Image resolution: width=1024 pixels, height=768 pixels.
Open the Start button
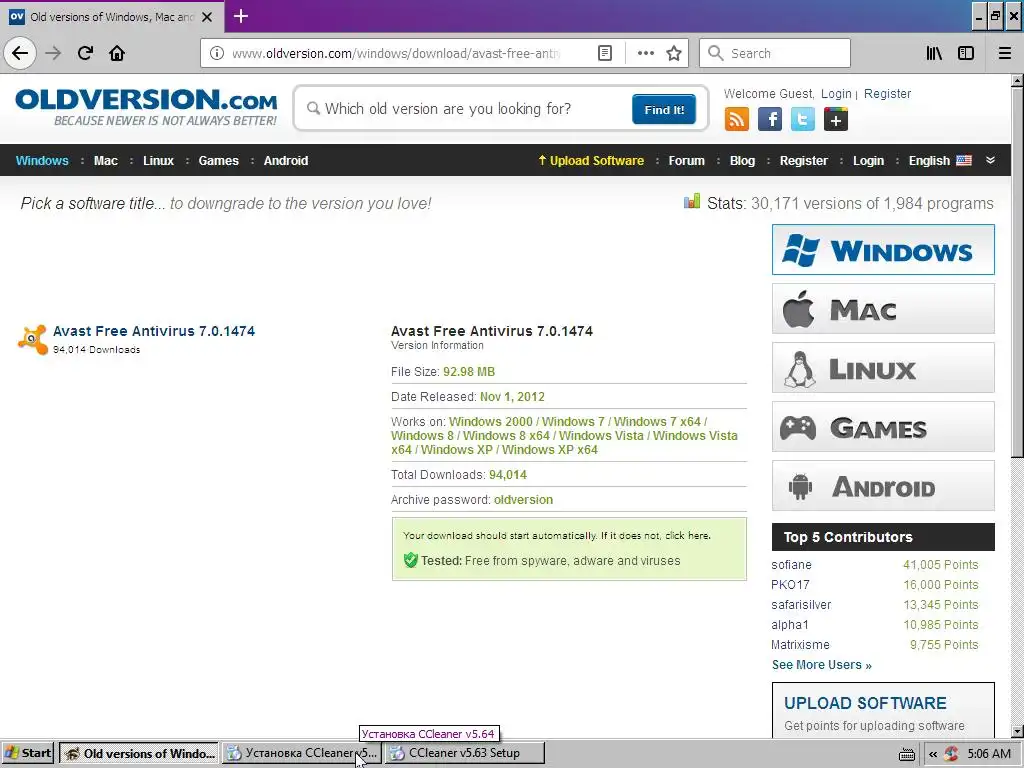(28, 753)
